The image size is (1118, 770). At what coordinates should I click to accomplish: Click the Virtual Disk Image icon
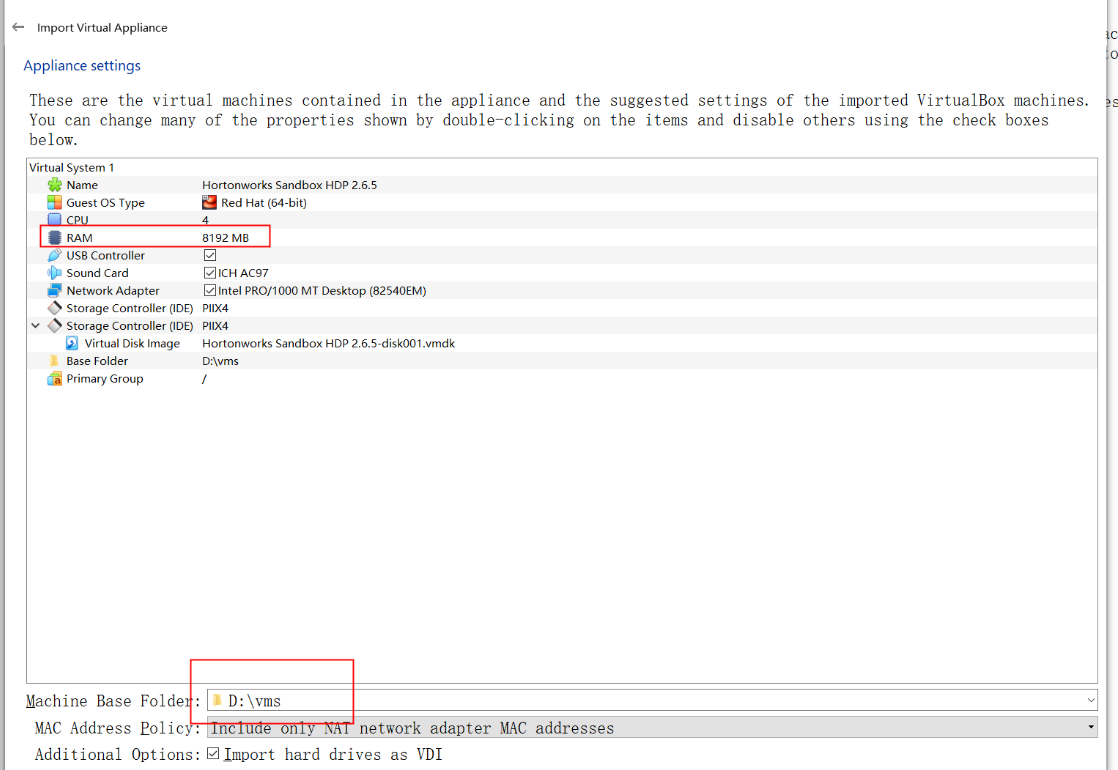pos(72,343)
